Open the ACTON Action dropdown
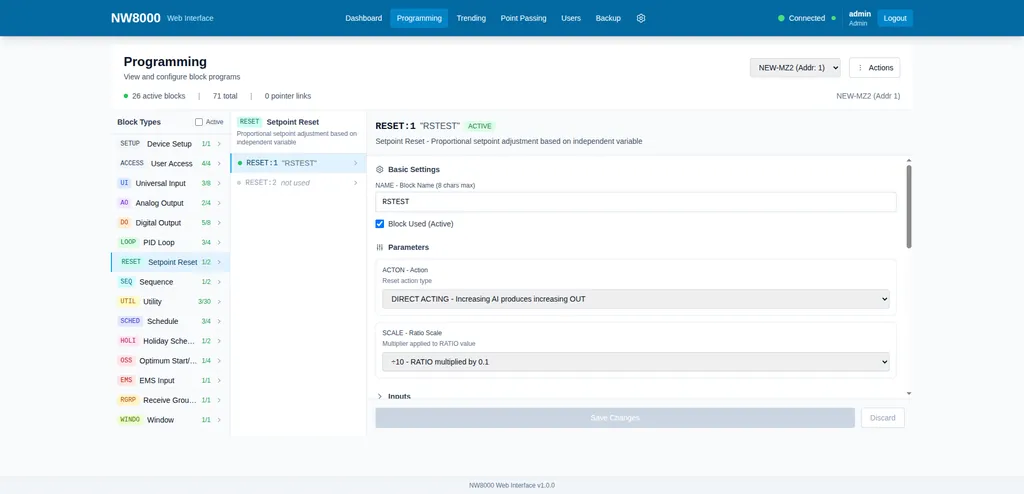Viewport: 1024px width, 494px height. pos(635,299)
